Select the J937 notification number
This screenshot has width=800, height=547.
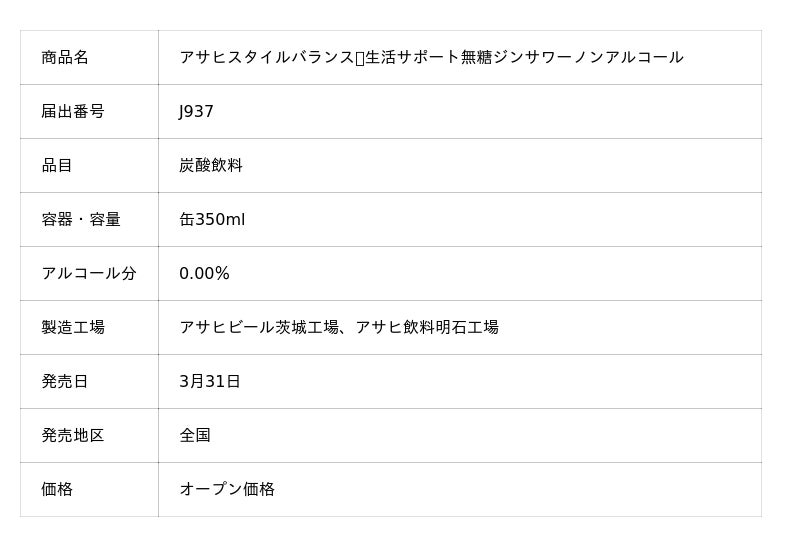pos(196,111)
